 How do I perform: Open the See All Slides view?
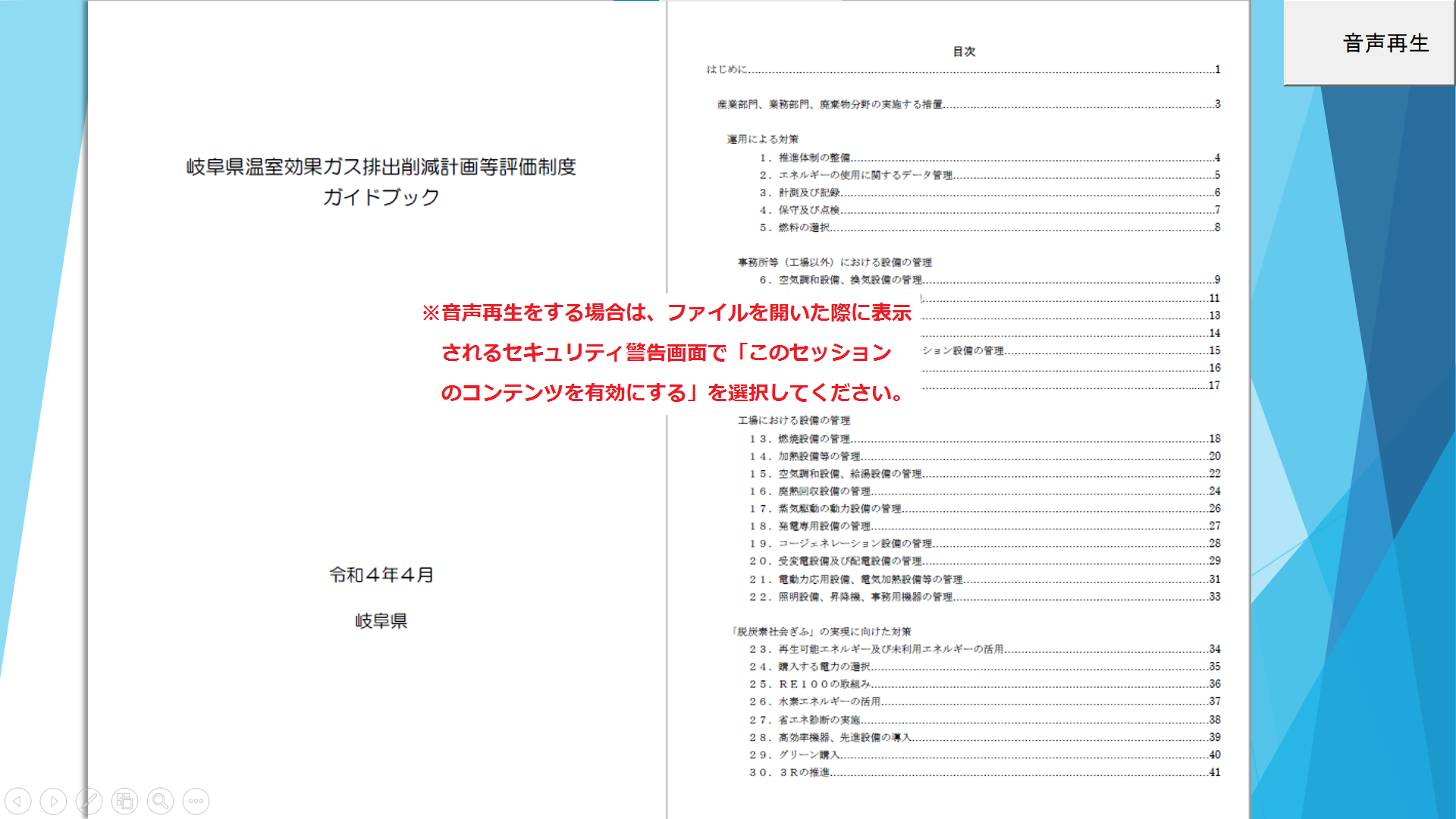(x=124, y=800)
